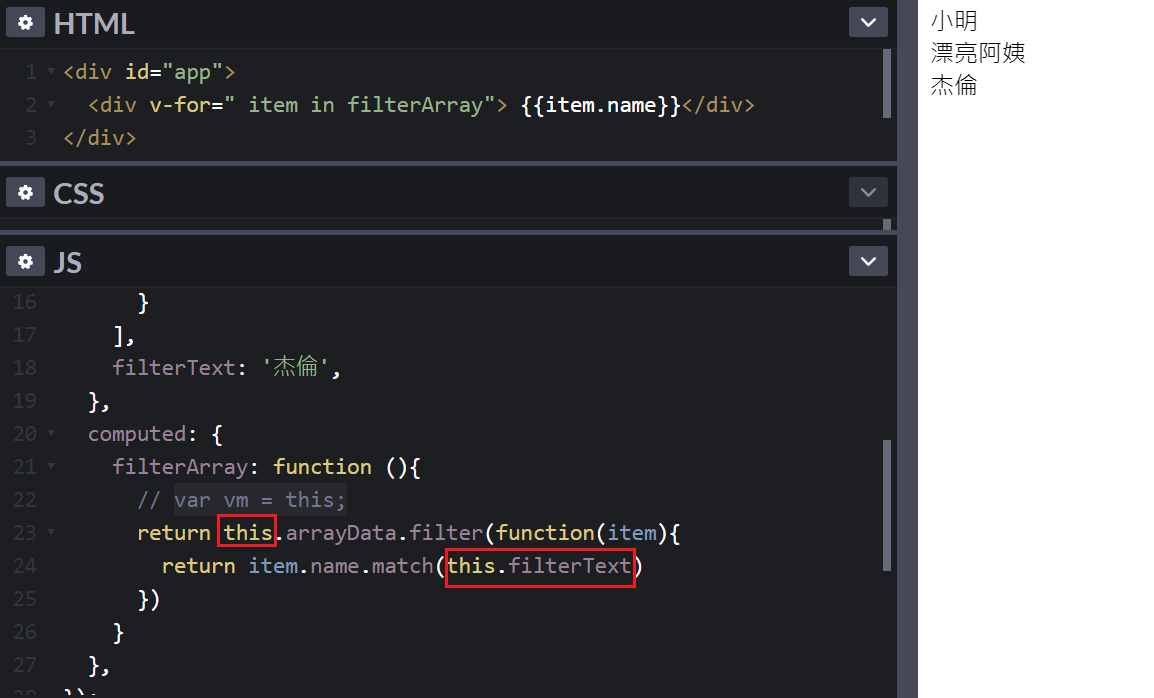Viewport: 1154px width, 698px height.
Task: Open HTML editor settings gear
Action: [25, 23]
